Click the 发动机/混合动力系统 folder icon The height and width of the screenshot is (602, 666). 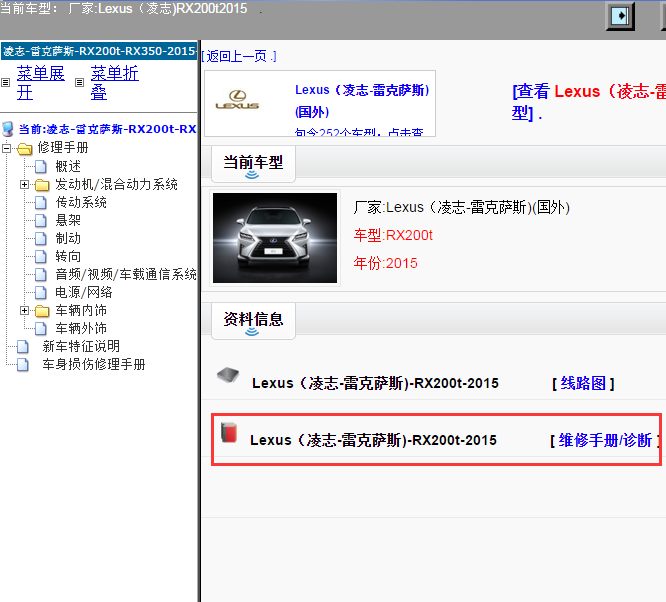[42, 185]
